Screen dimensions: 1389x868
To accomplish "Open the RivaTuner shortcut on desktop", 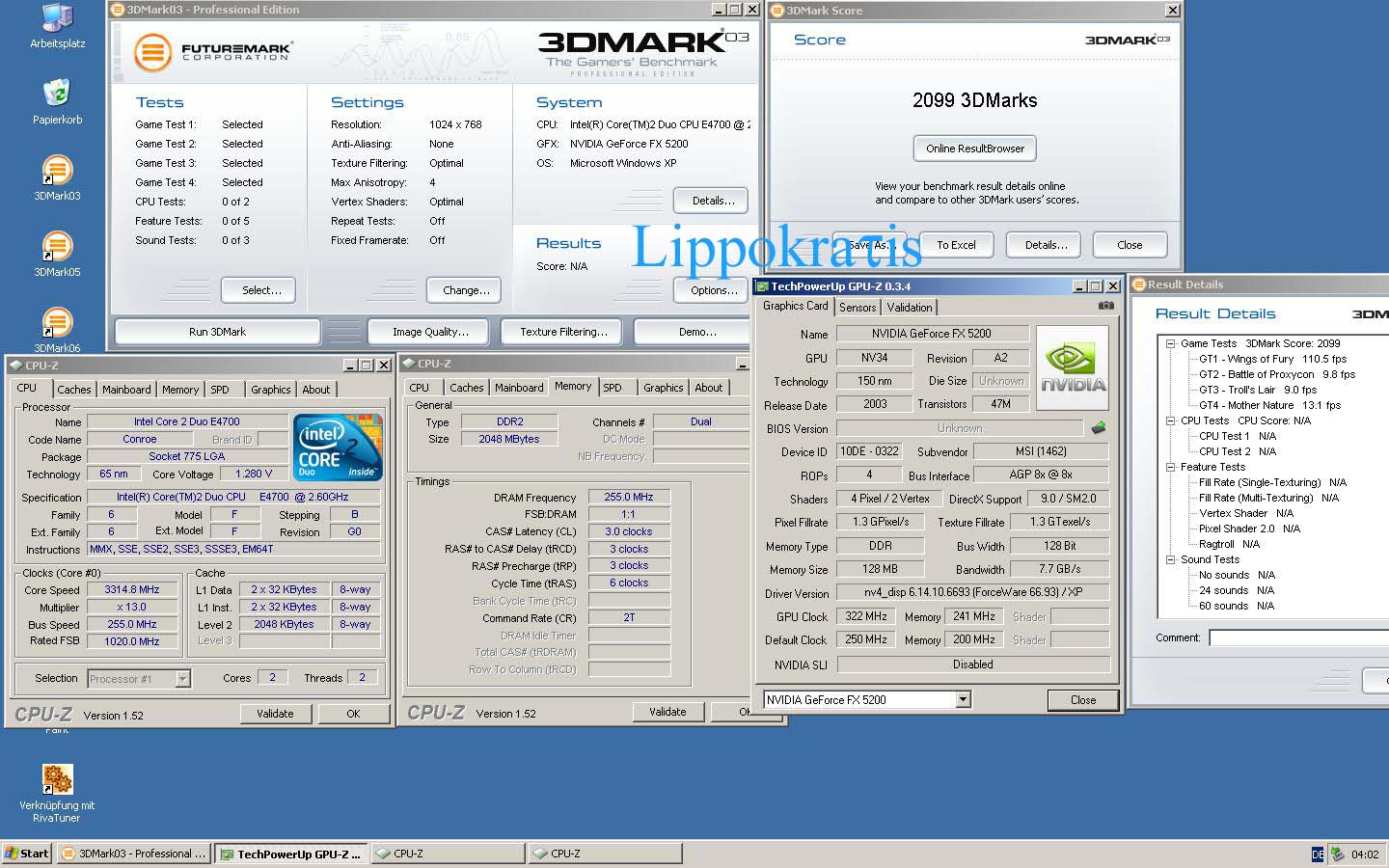I will tap(57, 793).
